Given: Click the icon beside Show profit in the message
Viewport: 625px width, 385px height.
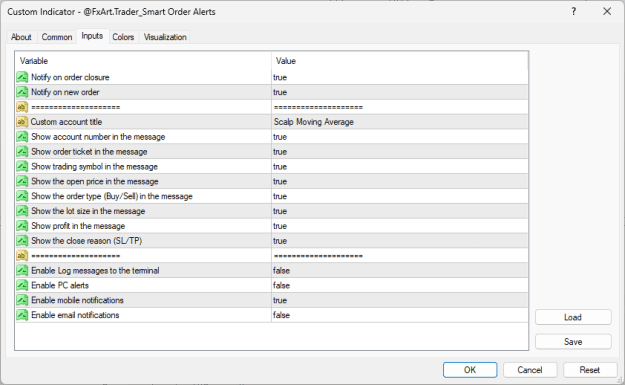Looking at the screenshot, I should pyautogui.click(x=22, y=226).
